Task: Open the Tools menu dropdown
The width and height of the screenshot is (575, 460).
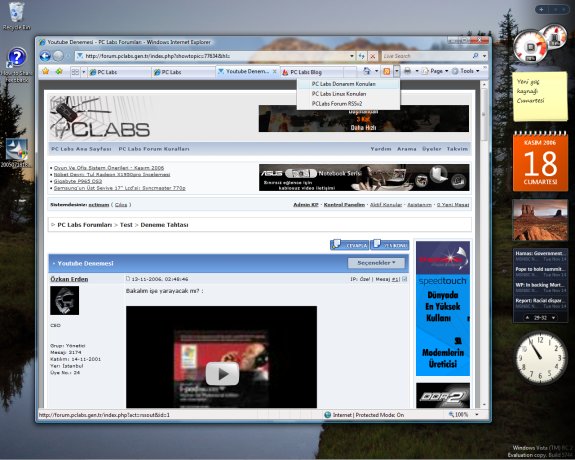Action: (x=466, y=71)
